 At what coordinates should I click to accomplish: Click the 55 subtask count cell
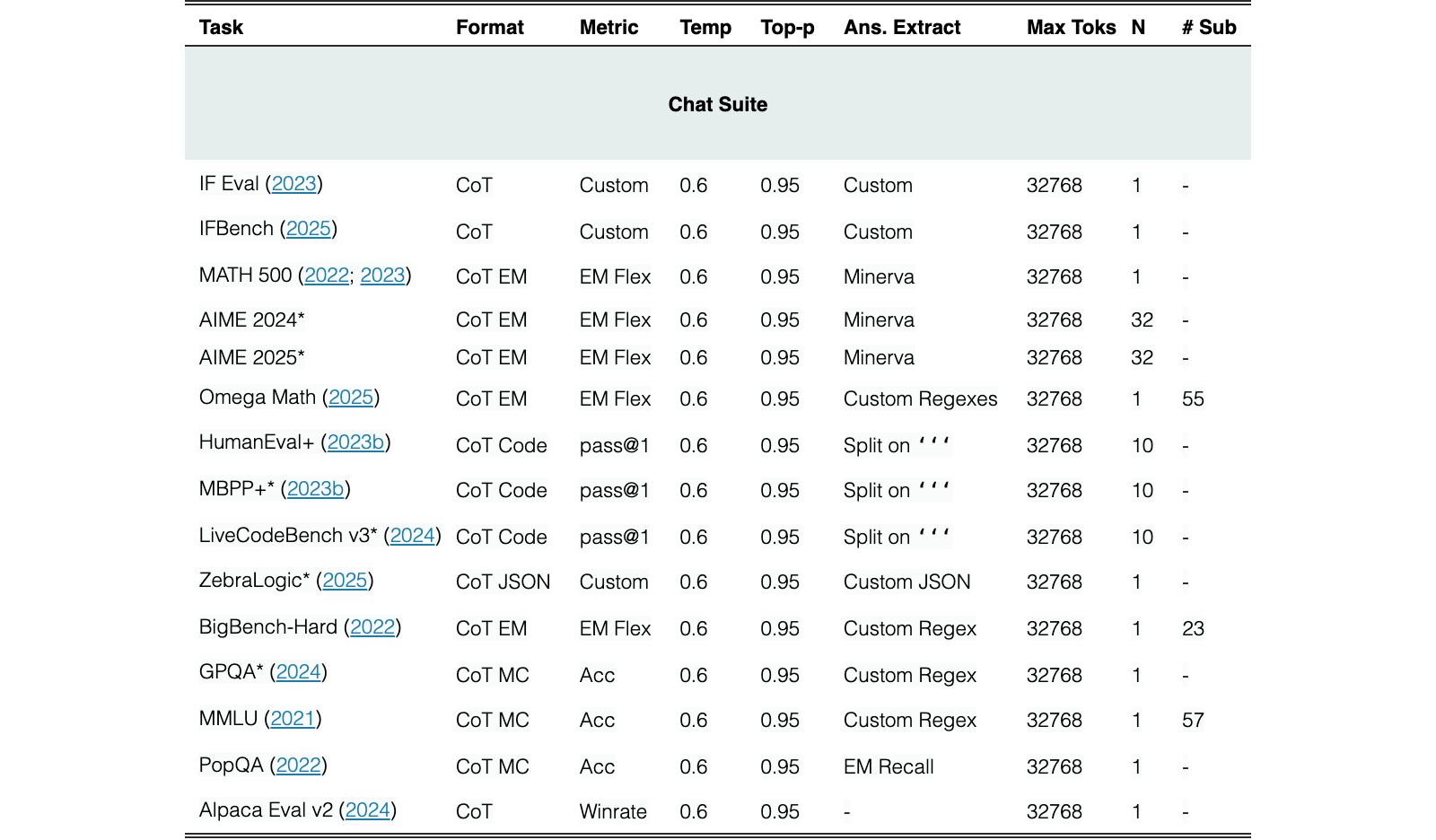1194,399
